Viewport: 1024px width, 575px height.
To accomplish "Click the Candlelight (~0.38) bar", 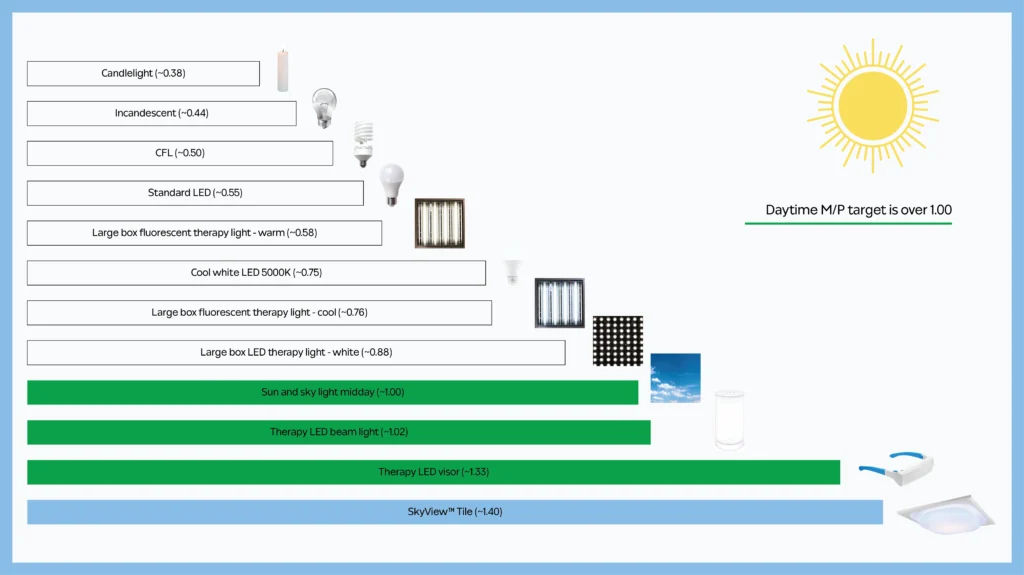I will click(143, 73).
